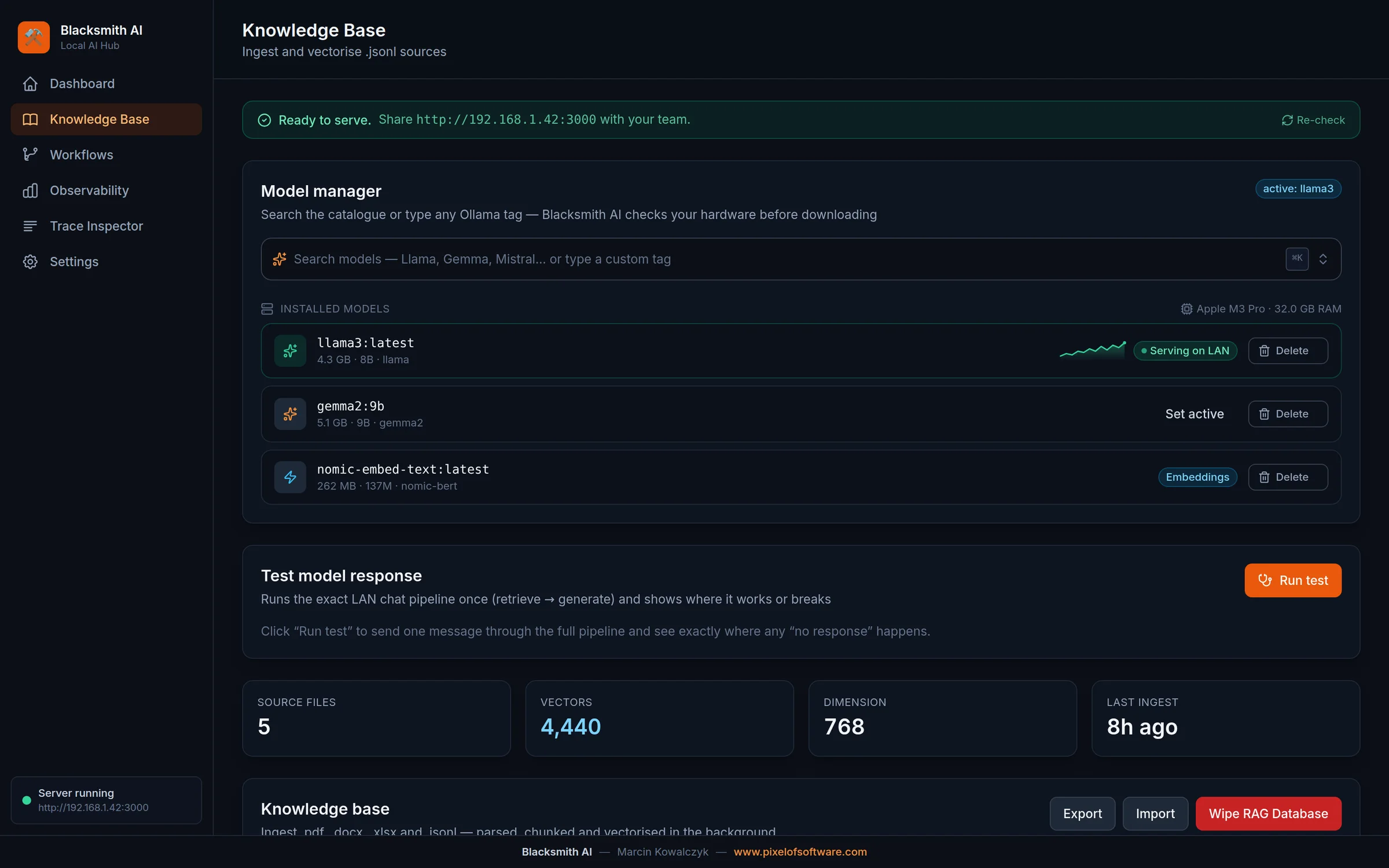Click the Local AI Hub subtitle
The image size is (1389, 868).
pyautogui.click(x=90, y=46)
